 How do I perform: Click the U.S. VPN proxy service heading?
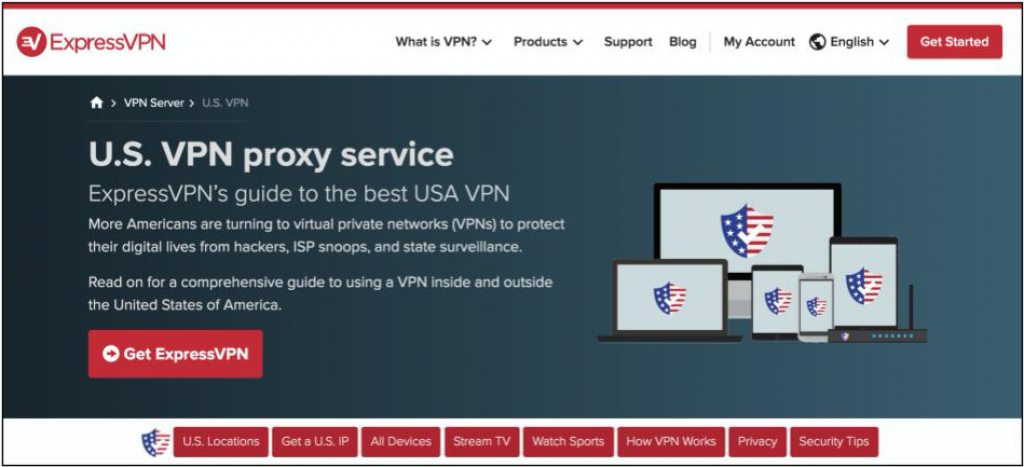(x=271, y=155)
